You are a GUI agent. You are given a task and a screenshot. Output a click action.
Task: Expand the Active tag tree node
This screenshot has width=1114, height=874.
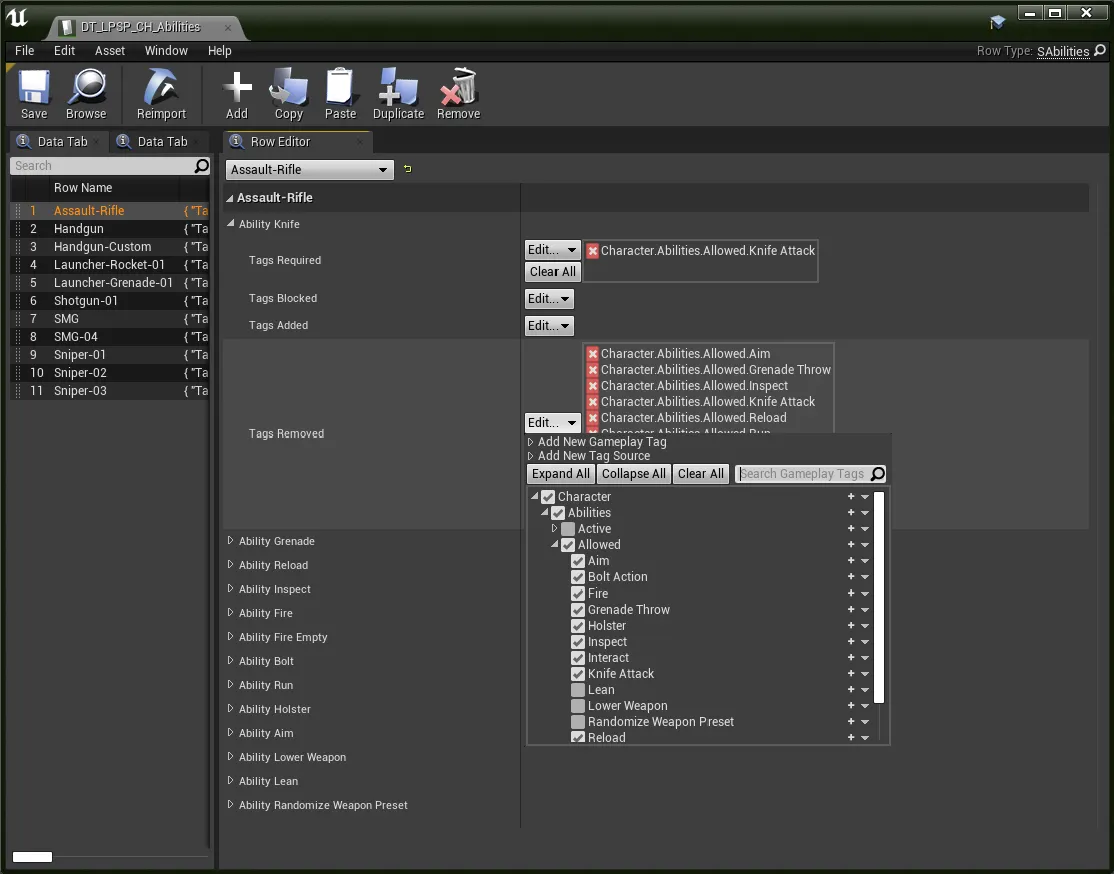tap(555, 529)
